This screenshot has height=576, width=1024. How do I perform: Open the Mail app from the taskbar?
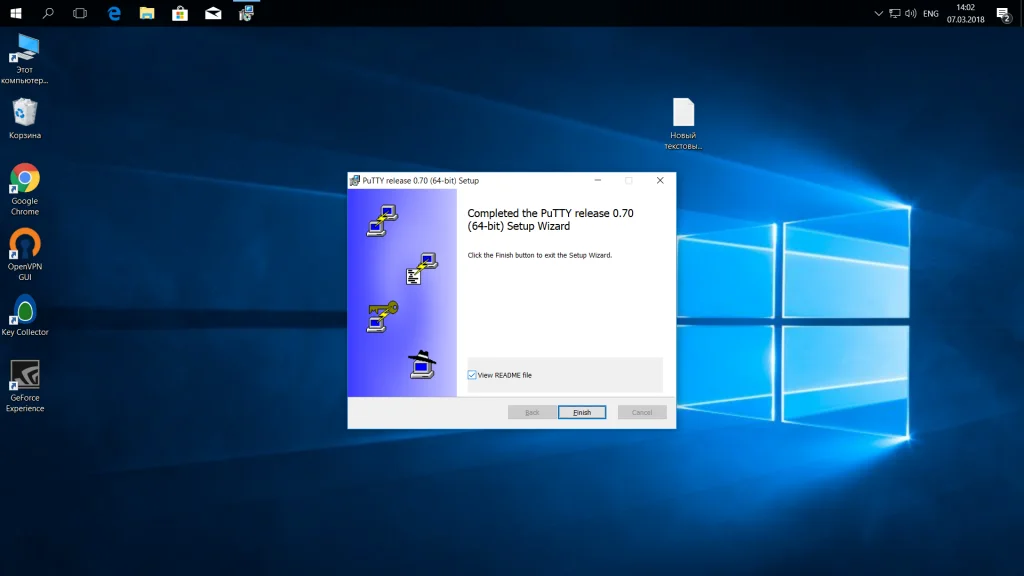pos(213,13)
